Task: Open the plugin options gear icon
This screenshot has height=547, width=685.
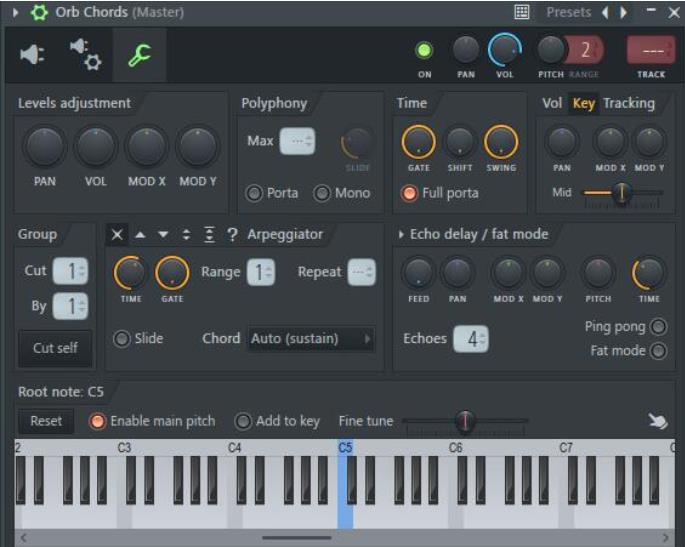Action: pyautogui.click(x=39, y=12)
